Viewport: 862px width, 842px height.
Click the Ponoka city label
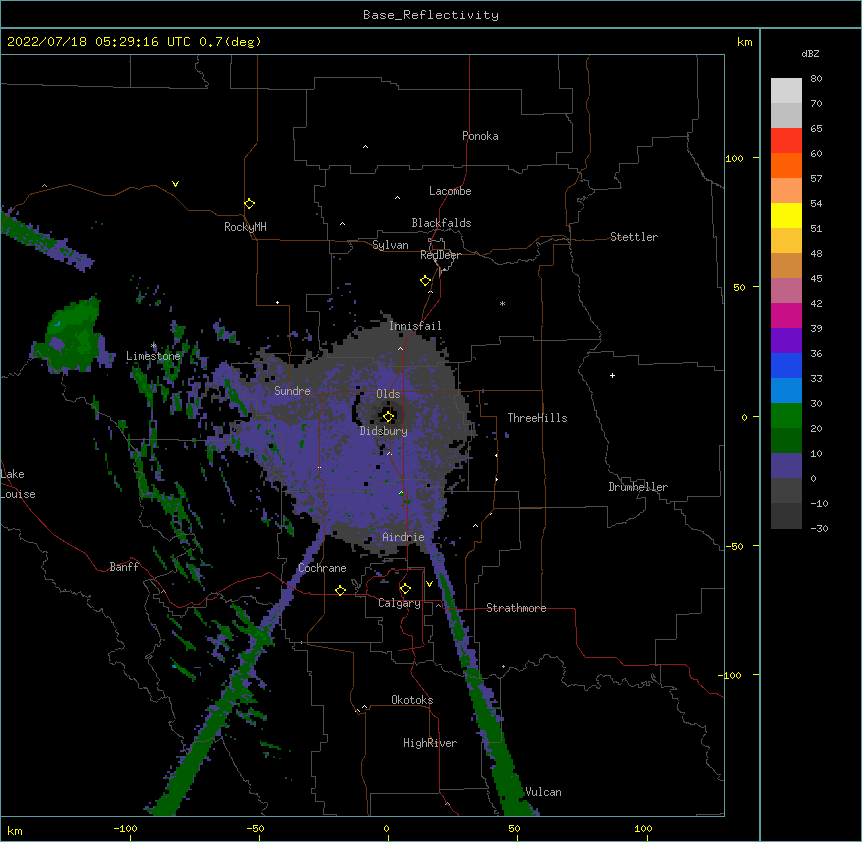[480, 136]
